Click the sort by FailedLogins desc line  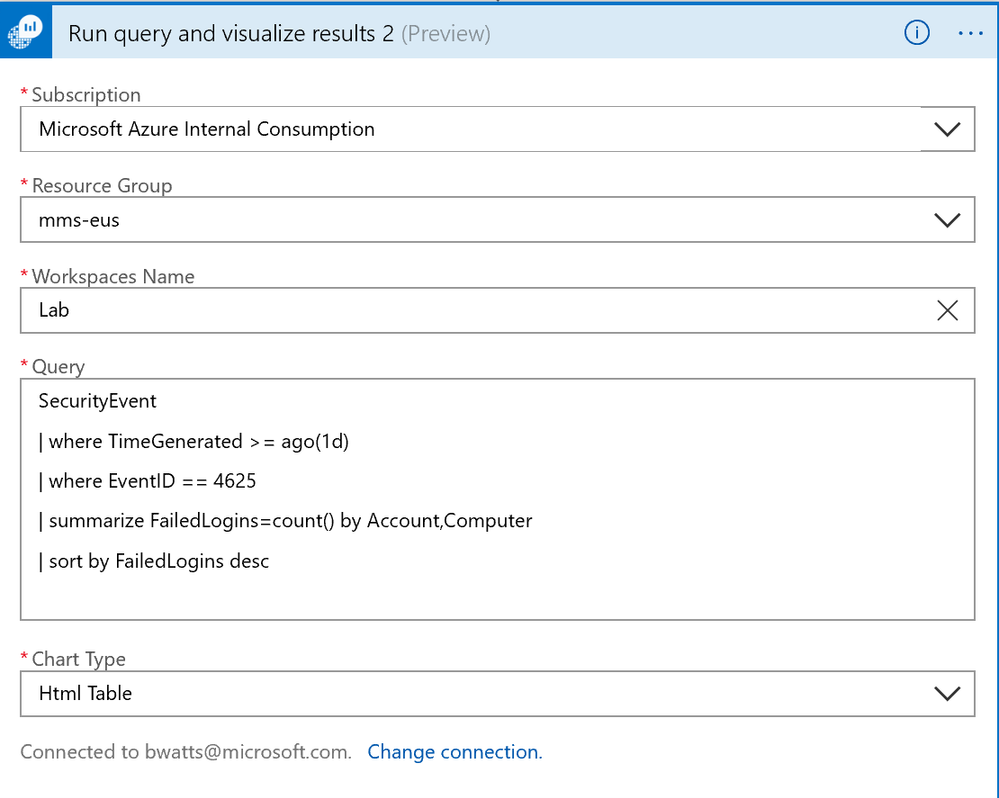[x=154, y=561]
